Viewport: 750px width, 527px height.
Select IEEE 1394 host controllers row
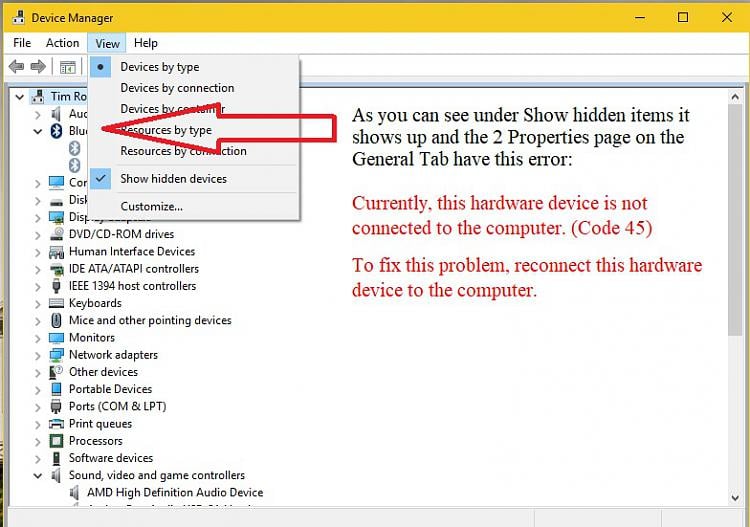click(132, 286)
